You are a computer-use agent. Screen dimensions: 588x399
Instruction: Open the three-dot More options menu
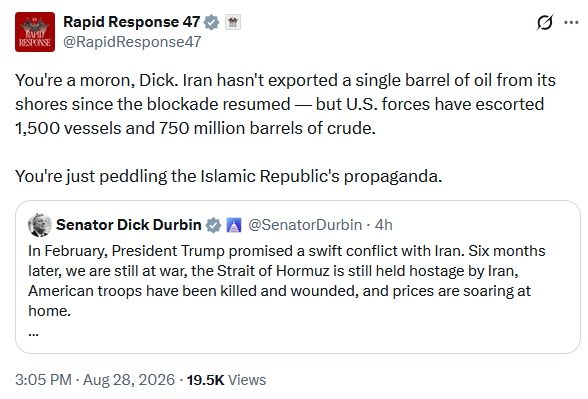tap(571, 22)
